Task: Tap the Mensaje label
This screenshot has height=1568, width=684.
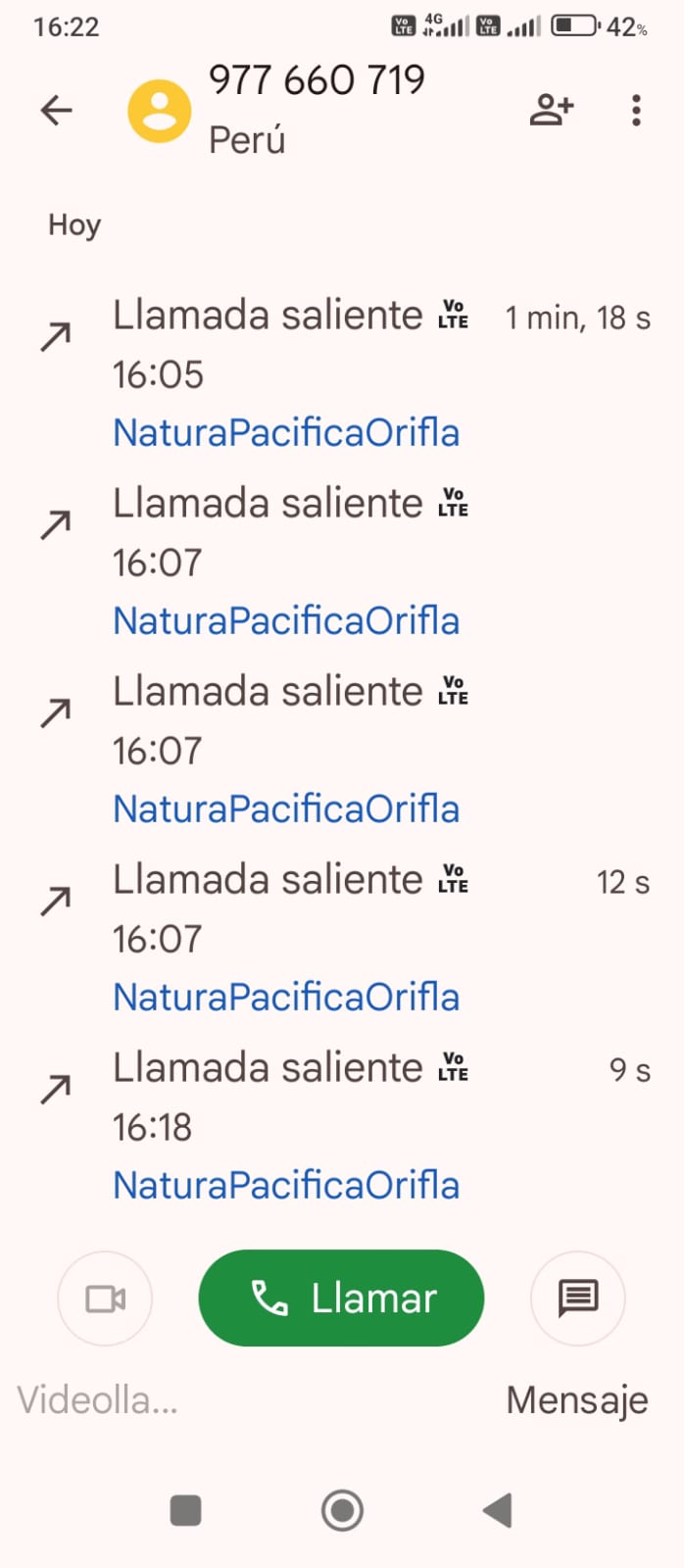Action: tap(576, 1399)
